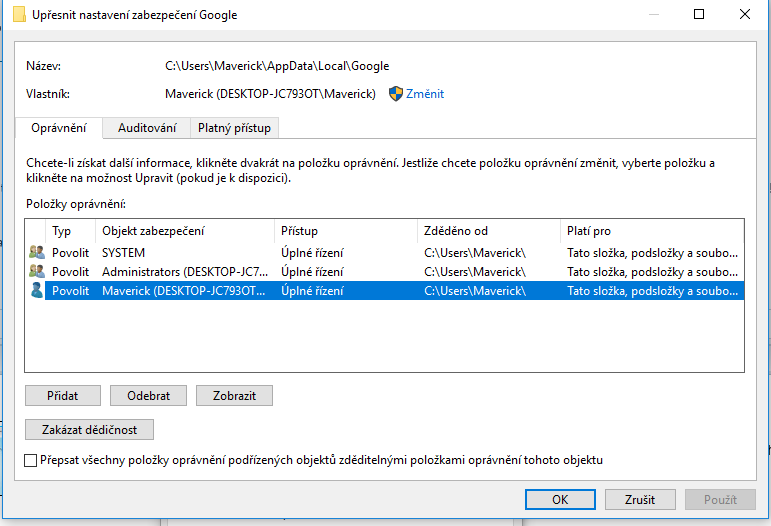Click the Maverick row user icon
Screen dimensions: 771x526
point(37,291)
